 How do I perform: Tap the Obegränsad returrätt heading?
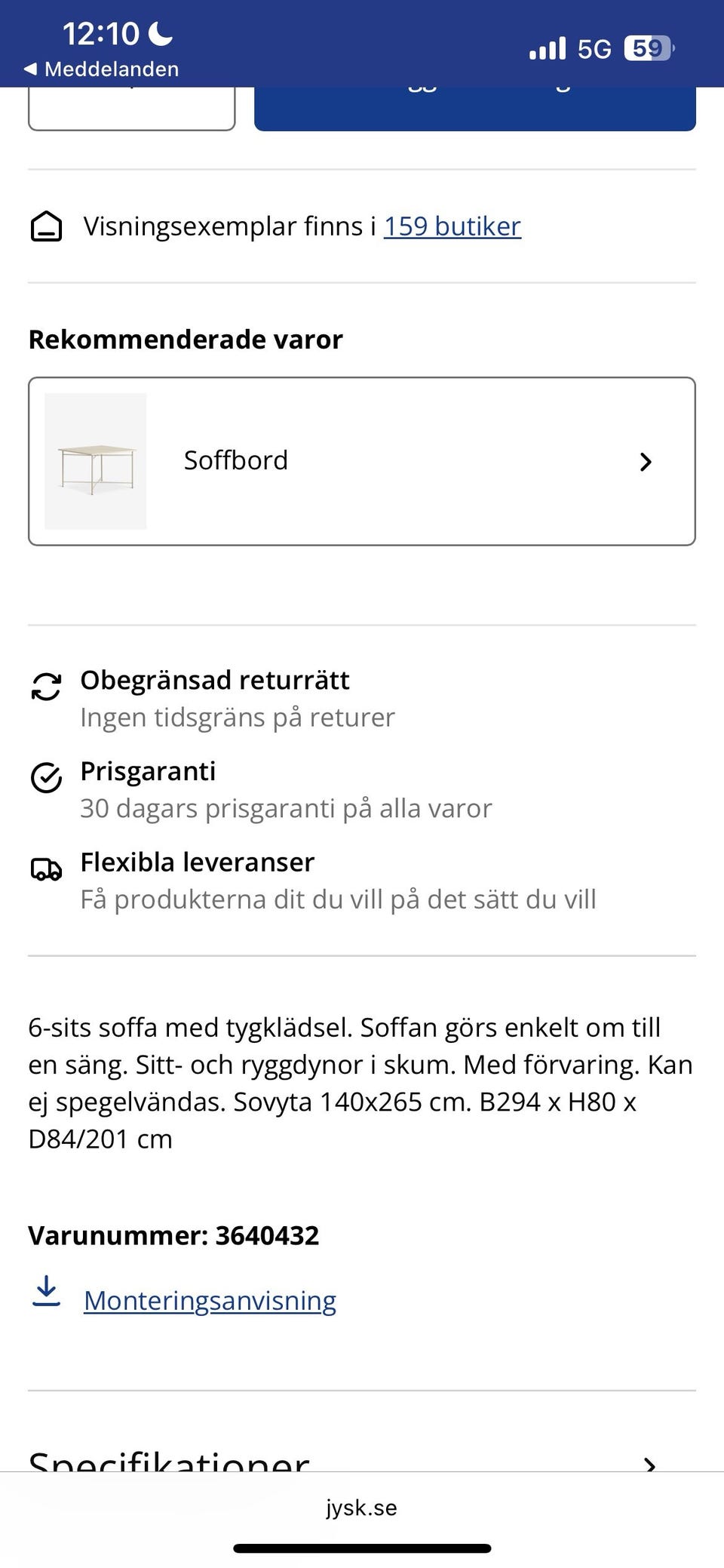point(215,680)
